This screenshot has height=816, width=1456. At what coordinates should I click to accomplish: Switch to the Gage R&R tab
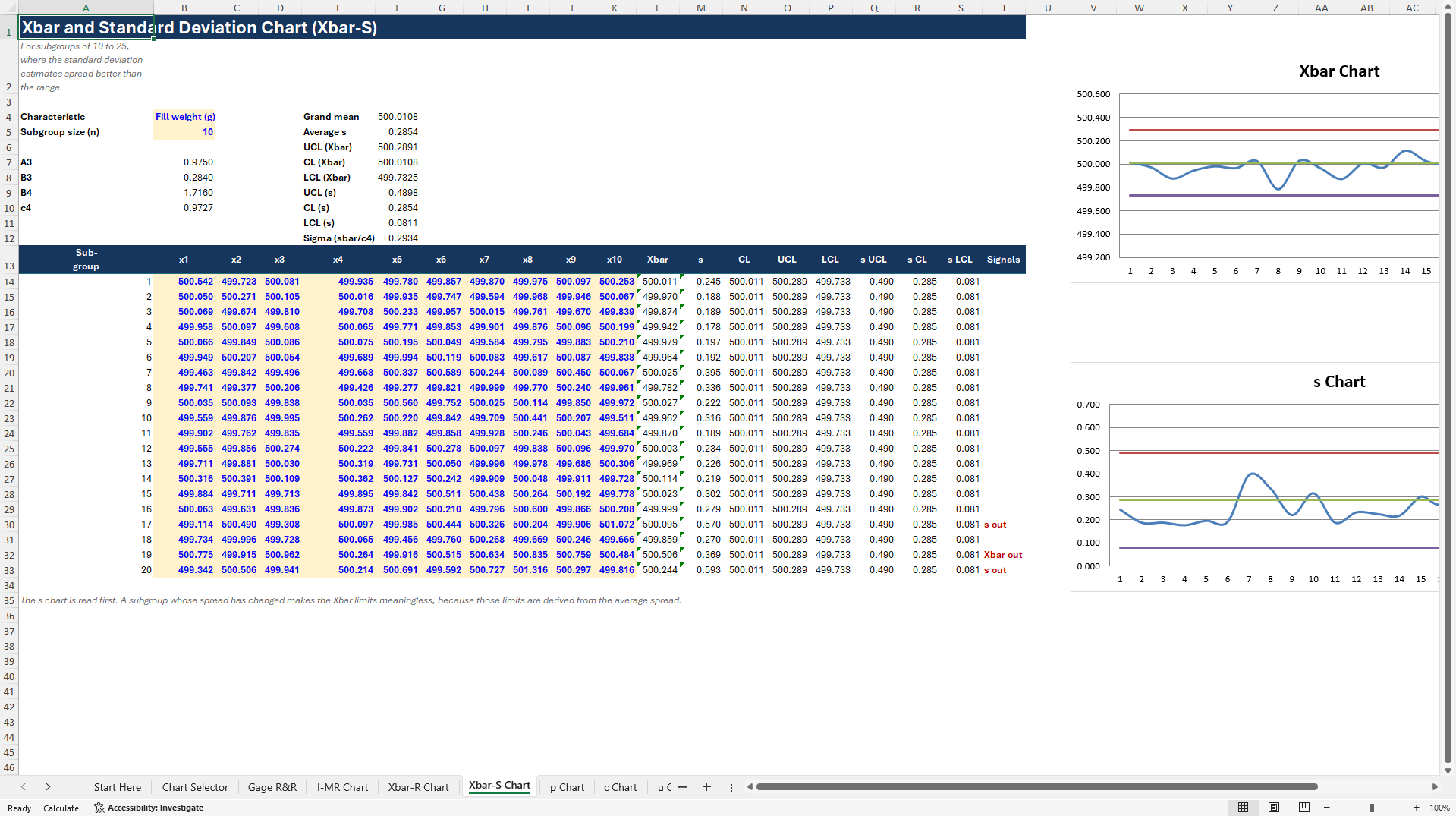coord(272,787)
